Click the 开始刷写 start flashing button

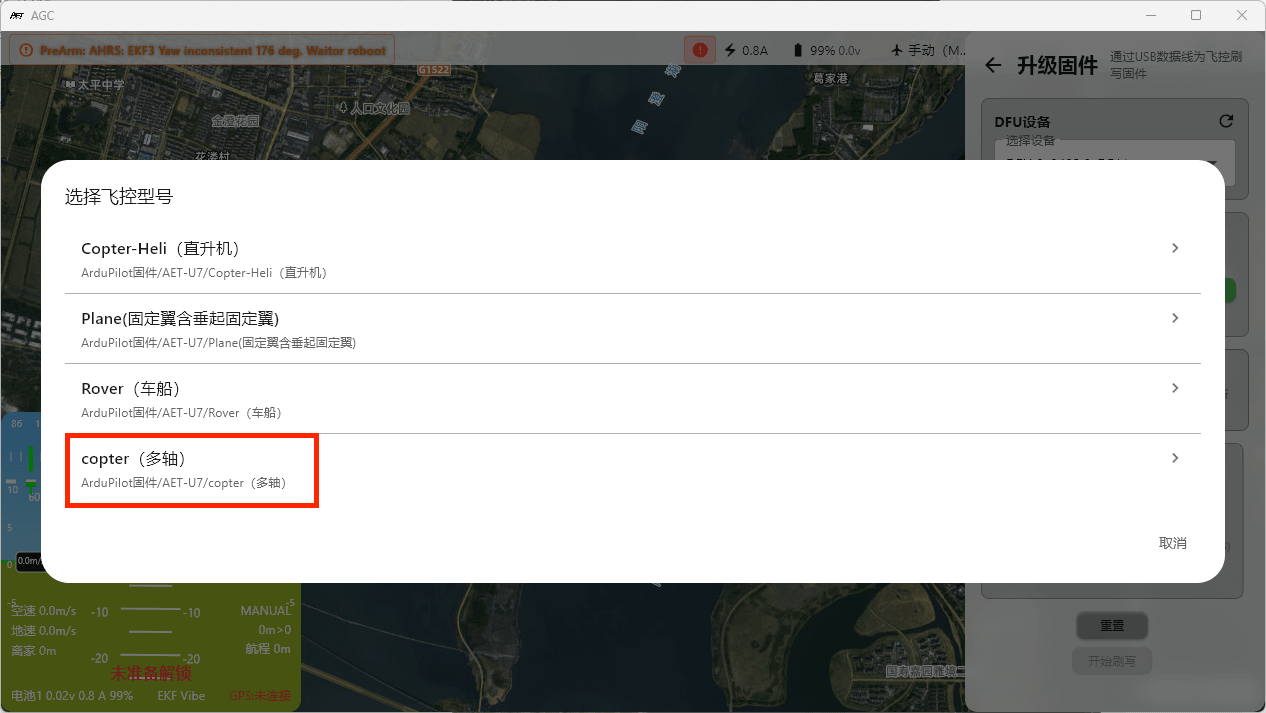point(1111,661)
